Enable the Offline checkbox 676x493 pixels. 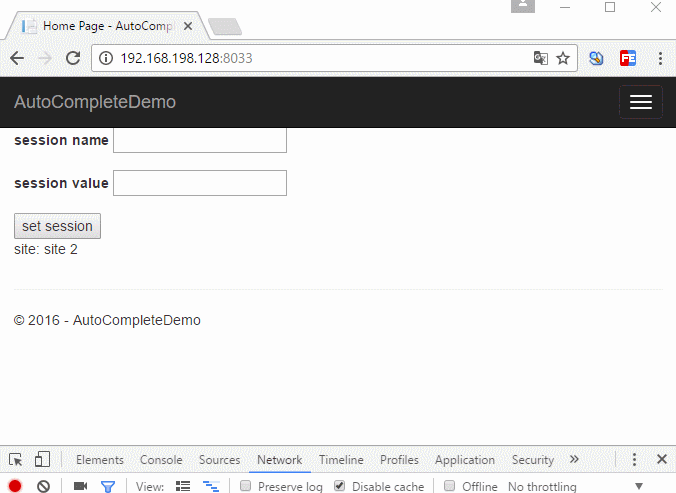tap(449, 486)
